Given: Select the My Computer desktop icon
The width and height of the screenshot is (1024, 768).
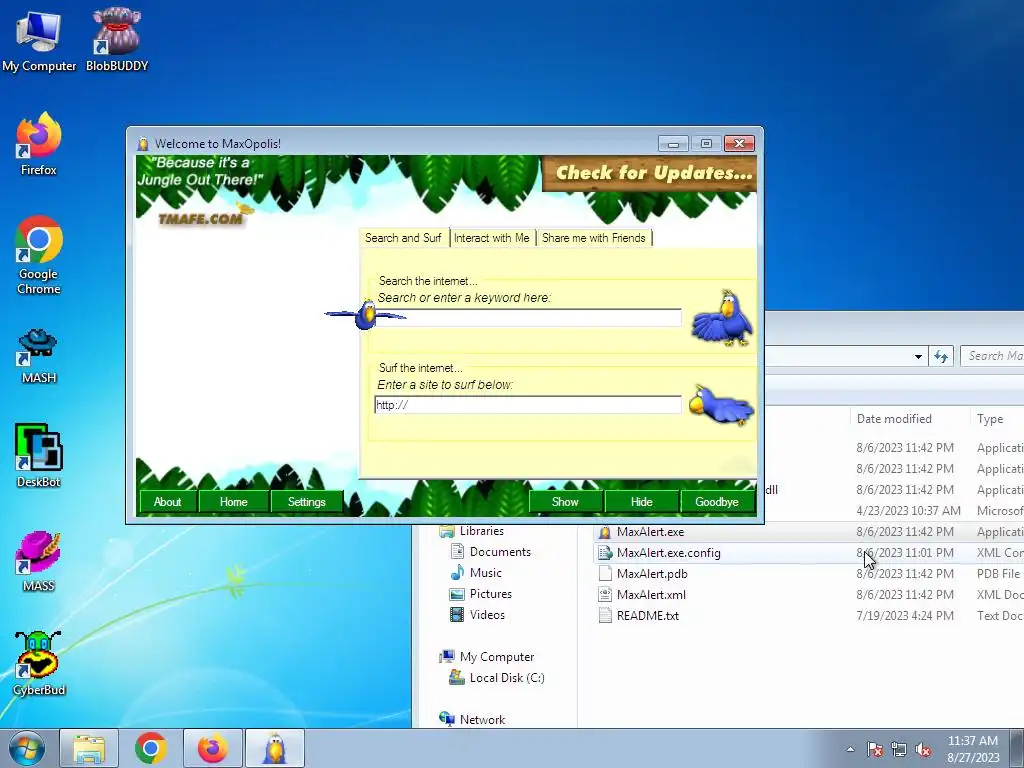Looking at the screenshot, I should [39, 40].
